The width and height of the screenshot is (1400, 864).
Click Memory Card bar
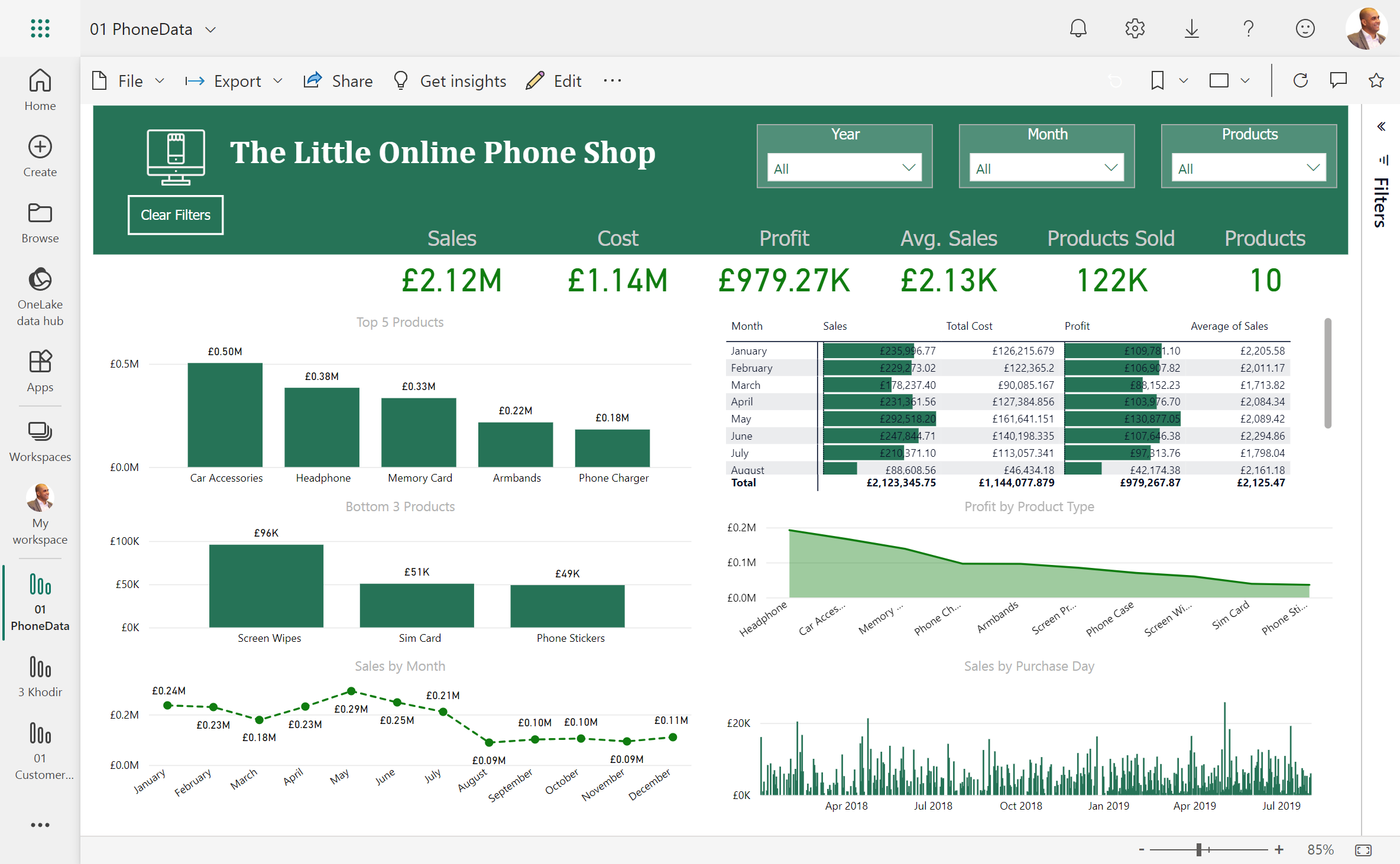pyautogui.click(x=419, y=433)
